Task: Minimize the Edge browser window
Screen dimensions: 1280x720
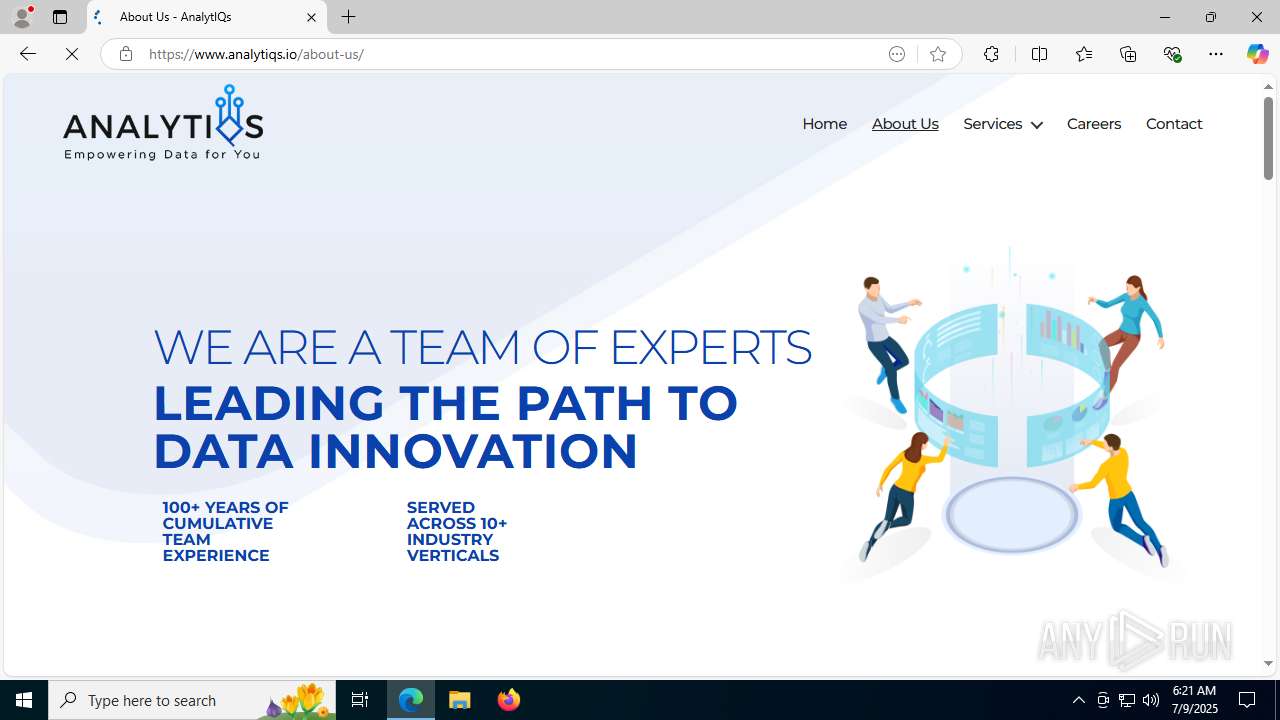Action: tap(1164, 17)
